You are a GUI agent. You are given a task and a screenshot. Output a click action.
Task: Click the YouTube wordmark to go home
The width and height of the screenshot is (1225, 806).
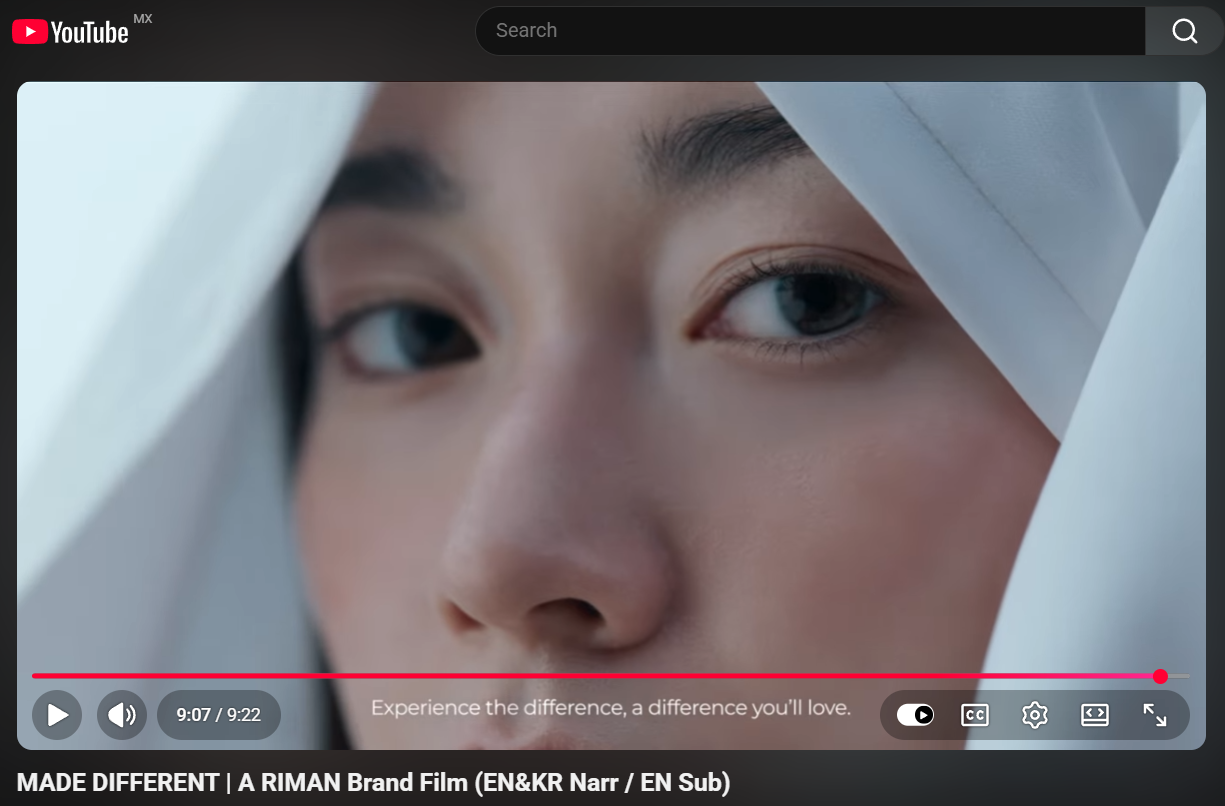click(x=90, y=33)
